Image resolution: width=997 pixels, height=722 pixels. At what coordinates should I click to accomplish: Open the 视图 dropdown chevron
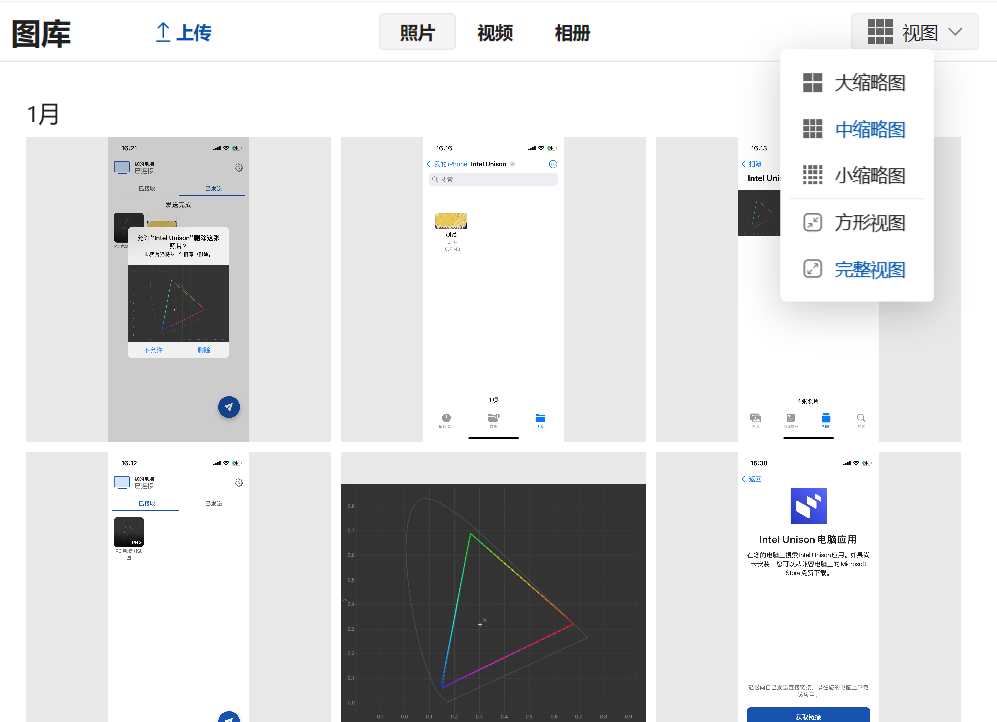pos(955,31)
